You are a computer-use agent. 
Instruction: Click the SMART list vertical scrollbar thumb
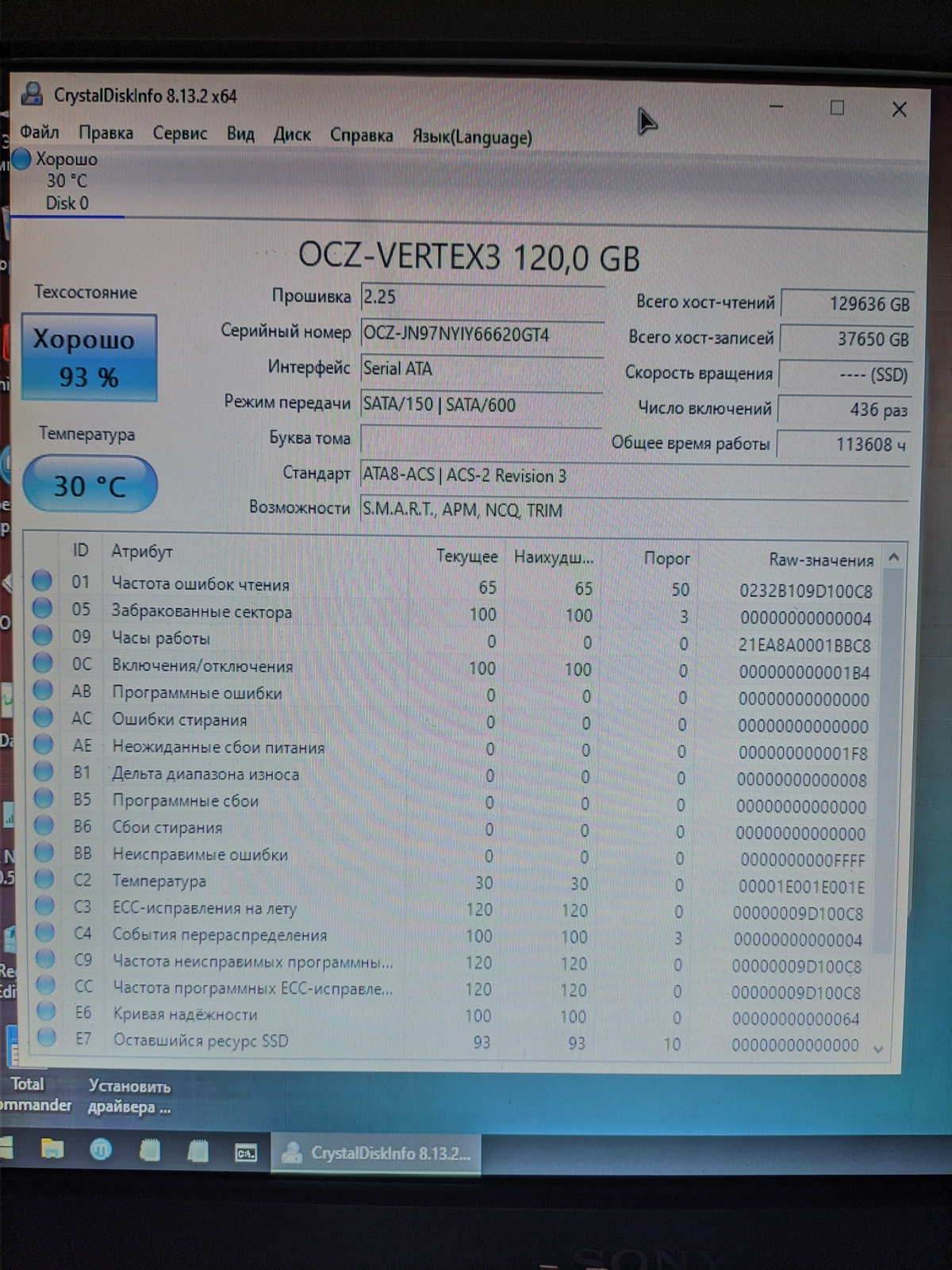[887, 762]
